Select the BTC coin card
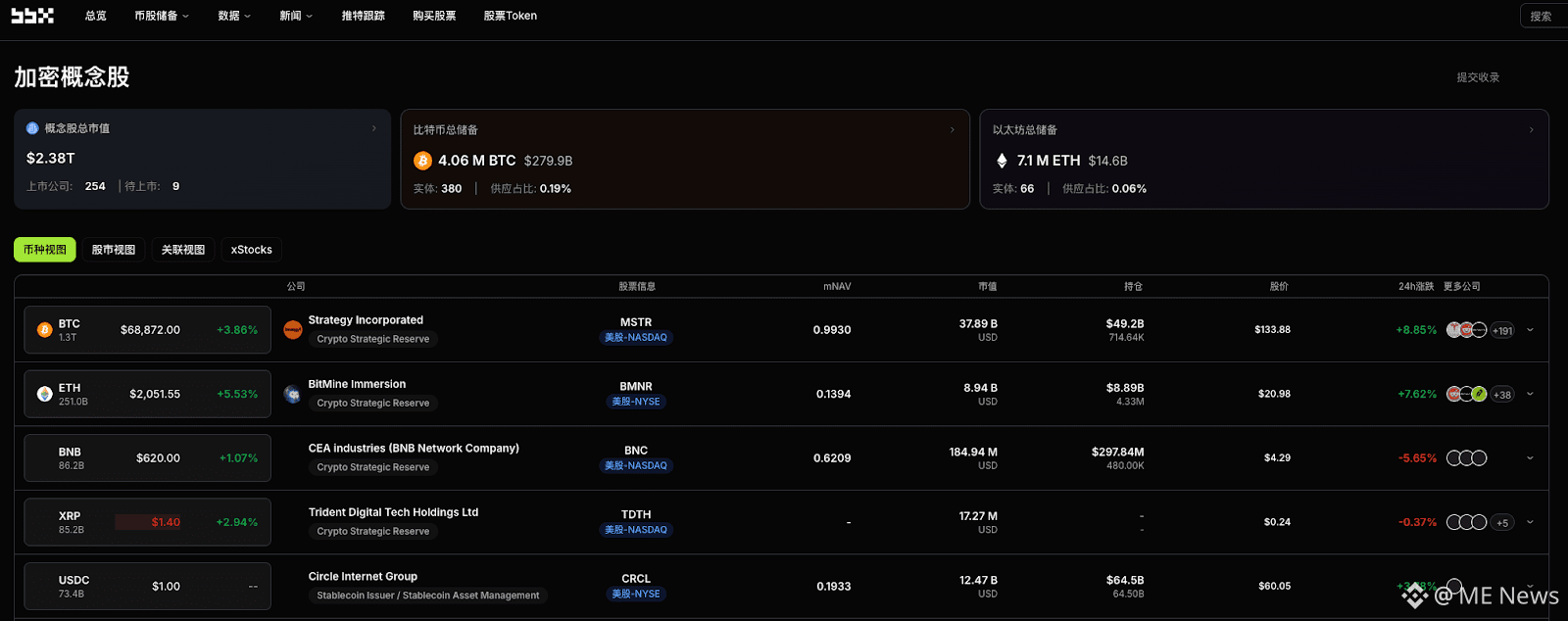The image size is (1568, 621). [x=148, y=330]
